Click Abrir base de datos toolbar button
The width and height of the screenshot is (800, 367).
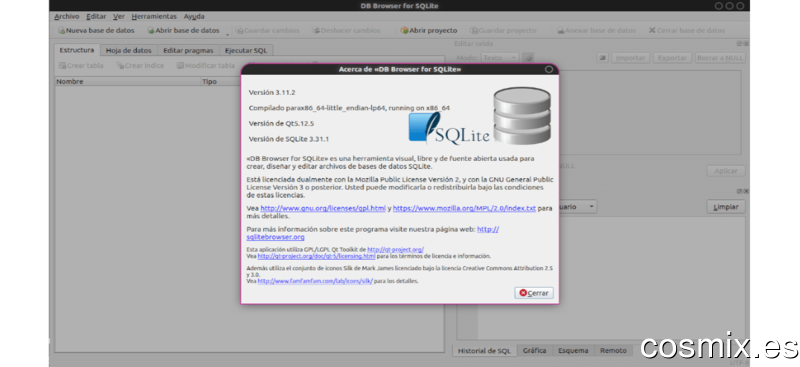click(x=183, y=31)
